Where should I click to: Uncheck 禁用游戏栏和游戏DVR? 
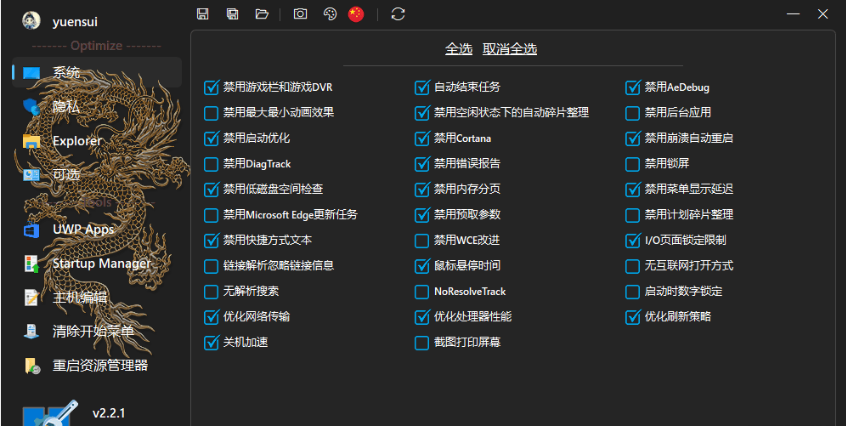coord(211,87)
